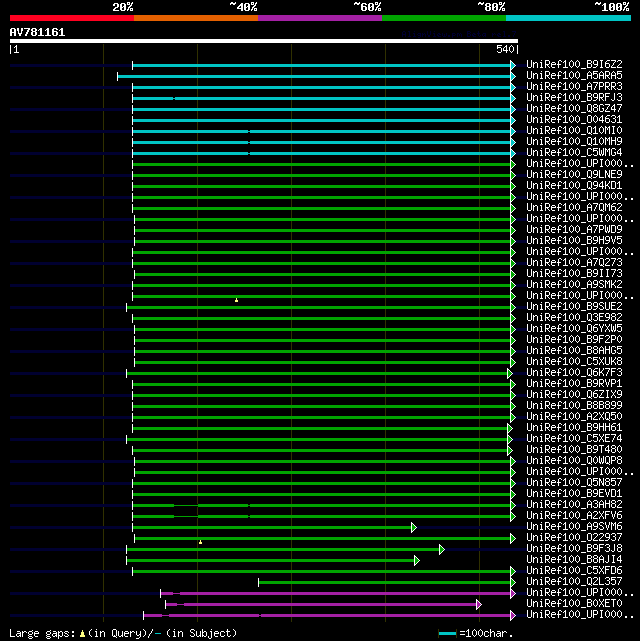Click the UniRef100_B9SUE2 label

[574, 307]
